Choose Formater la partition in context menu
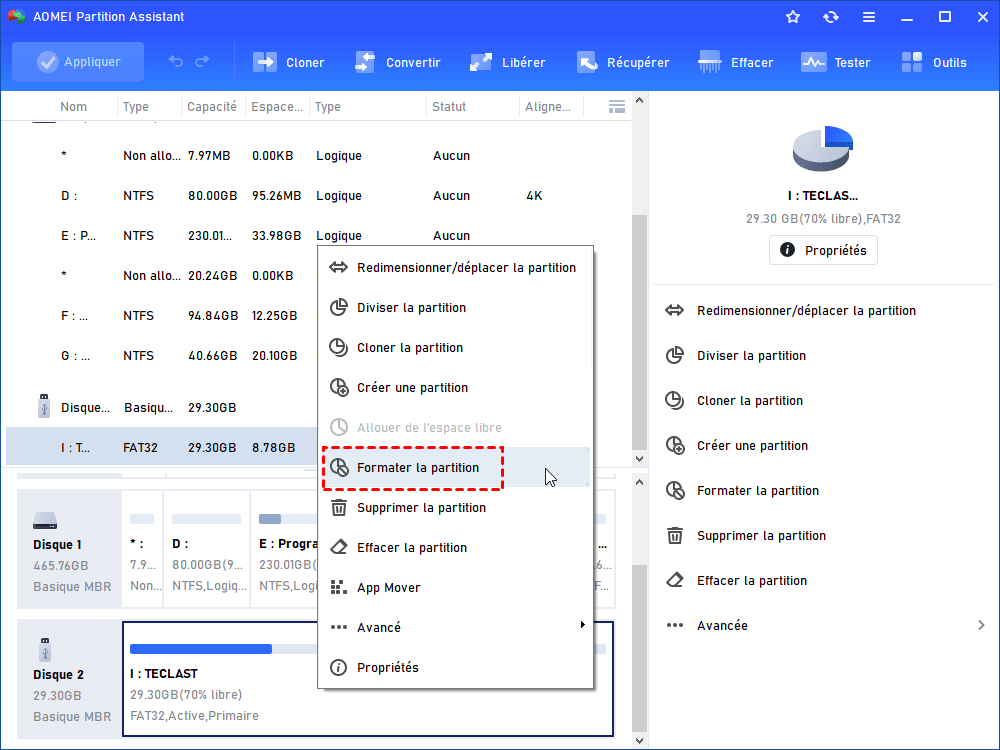The width and height of the screenshot is (1000, 750). pyautogui.click(x=418, y=467)
